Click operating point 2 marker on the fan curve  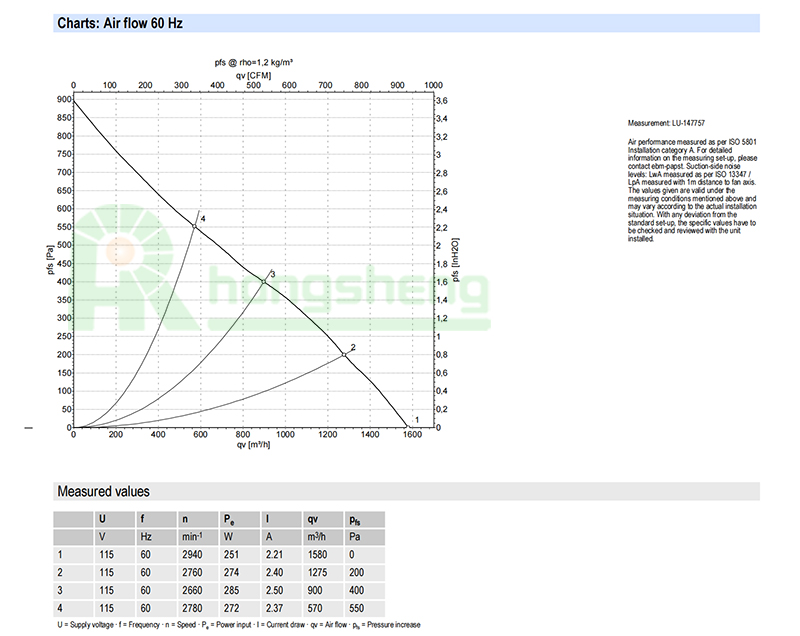[344, 355]
